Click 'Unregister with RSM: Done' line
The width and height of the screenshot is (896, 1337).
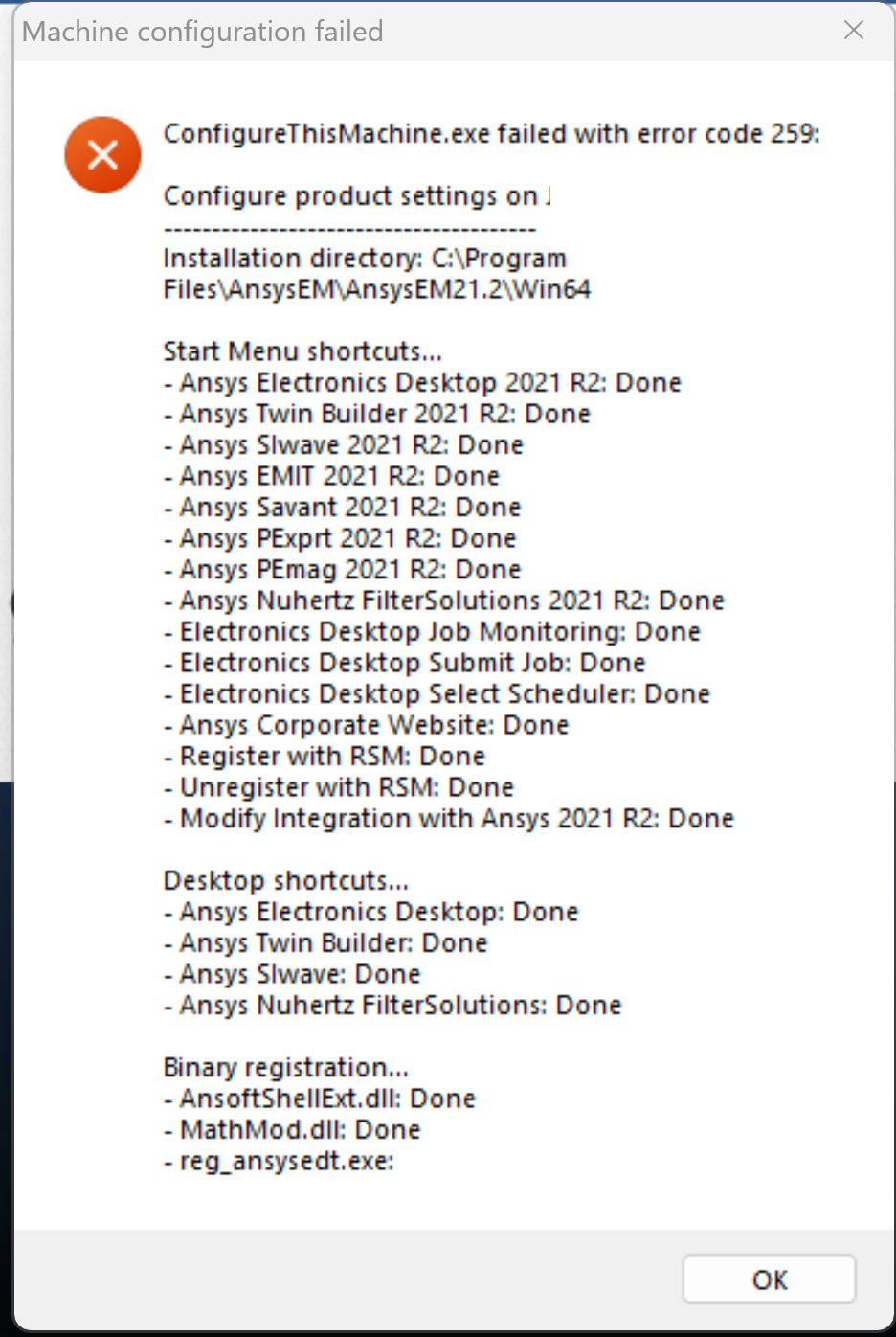click(x=339, y=787)
